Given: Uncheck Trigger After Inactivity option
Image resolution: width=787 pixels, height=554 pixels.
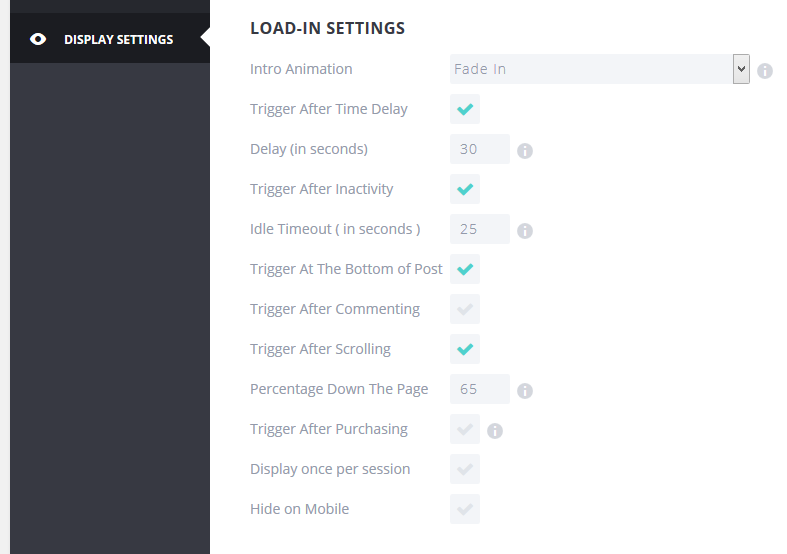Looking at the screenshot, I should pos(465,189).
